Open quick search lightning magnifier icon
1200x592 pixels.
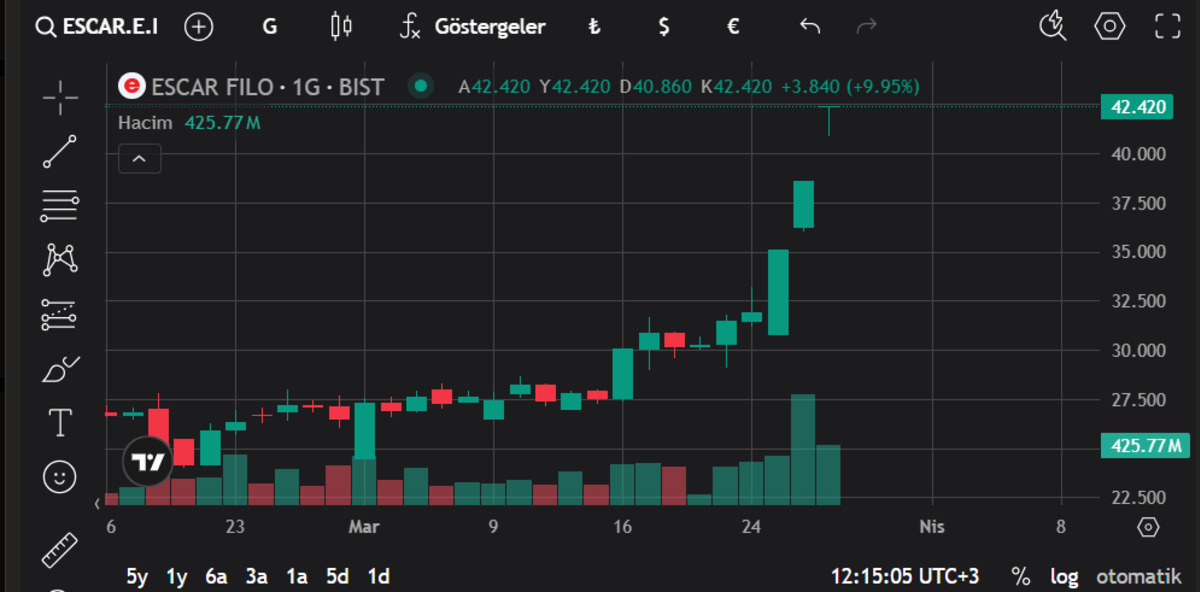point(1053,26)
